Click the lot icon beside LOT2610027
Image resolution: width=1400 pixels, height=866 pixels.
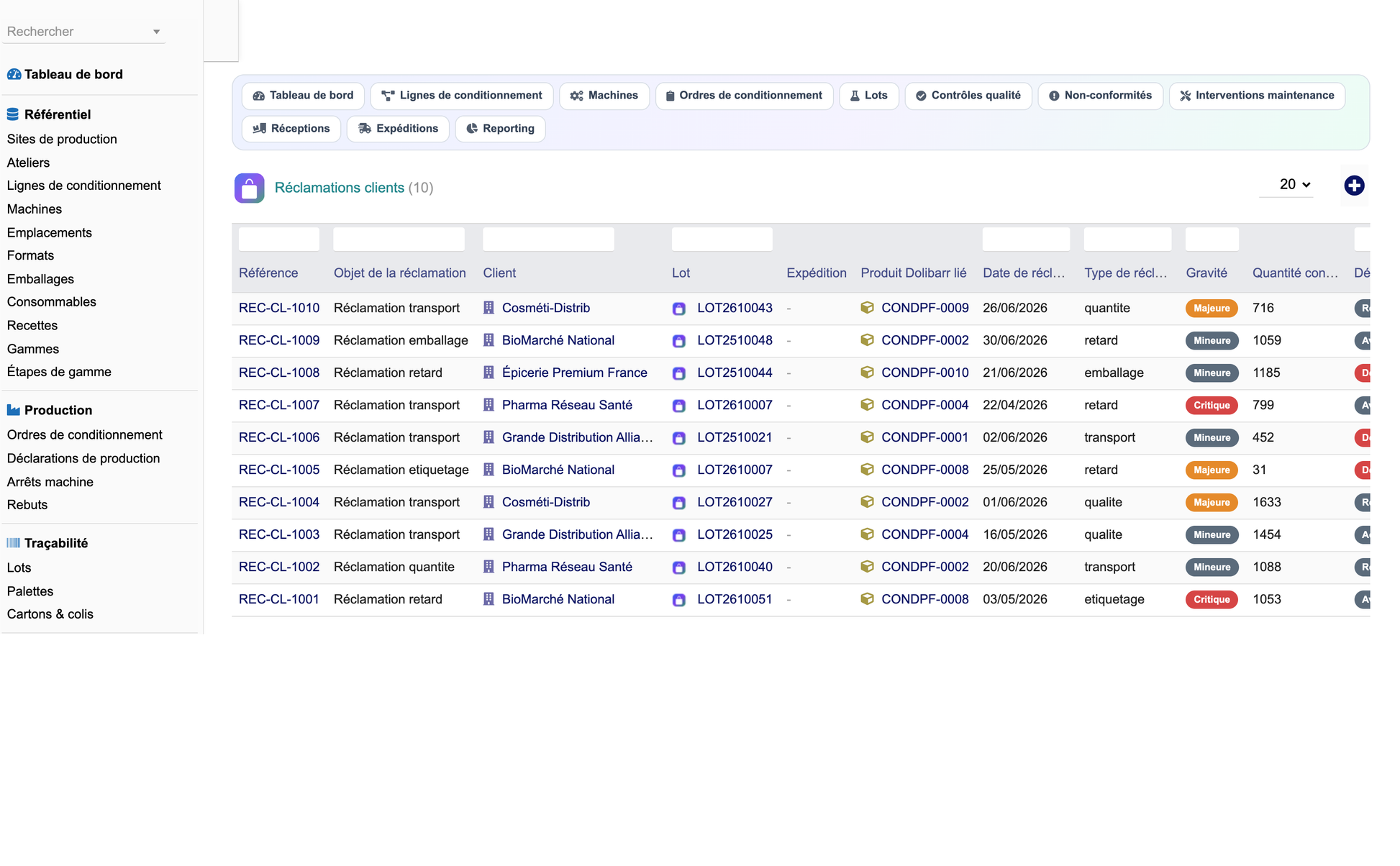click(678, 503)
